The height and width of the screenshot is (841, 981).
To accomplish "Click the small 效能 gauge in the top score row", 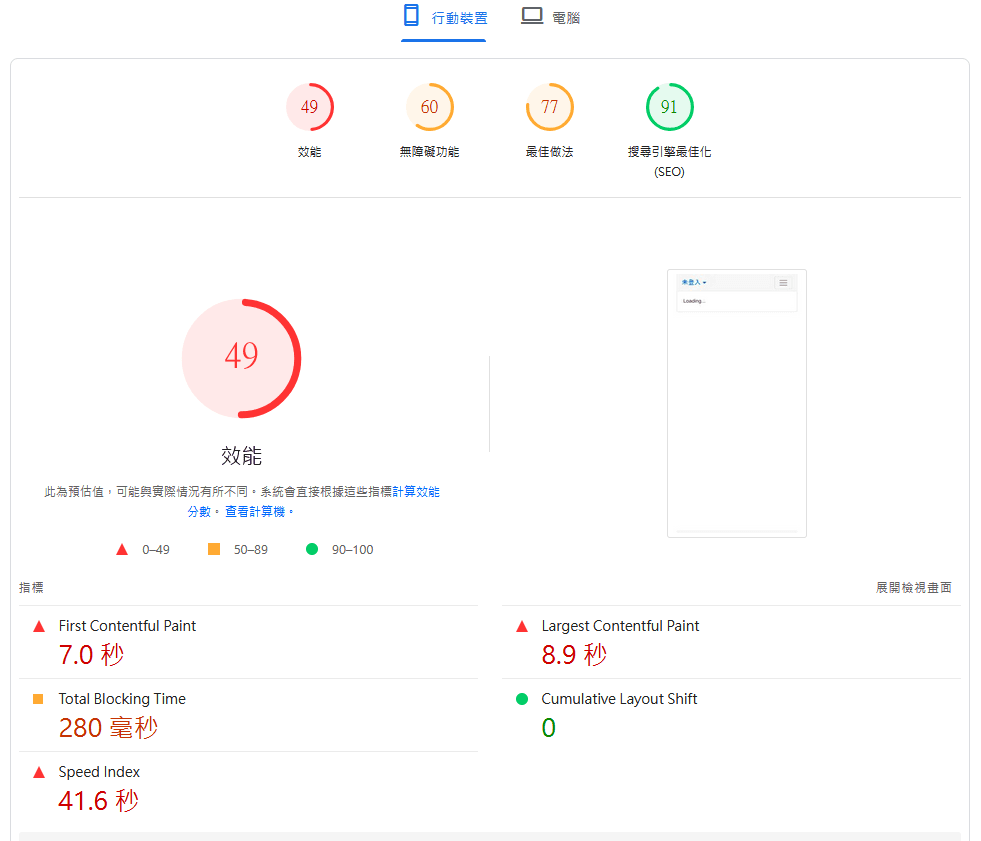I will [x=310, y=107].
